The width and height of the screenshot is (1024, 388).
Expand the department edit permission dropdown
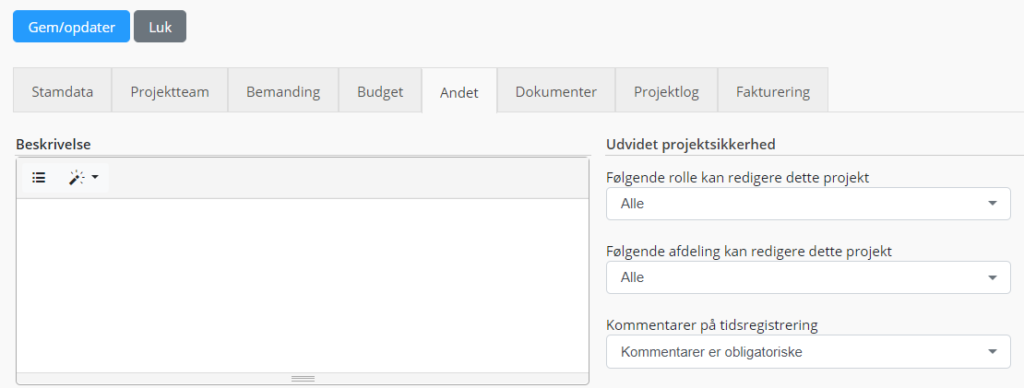click(x=808, y=278)
